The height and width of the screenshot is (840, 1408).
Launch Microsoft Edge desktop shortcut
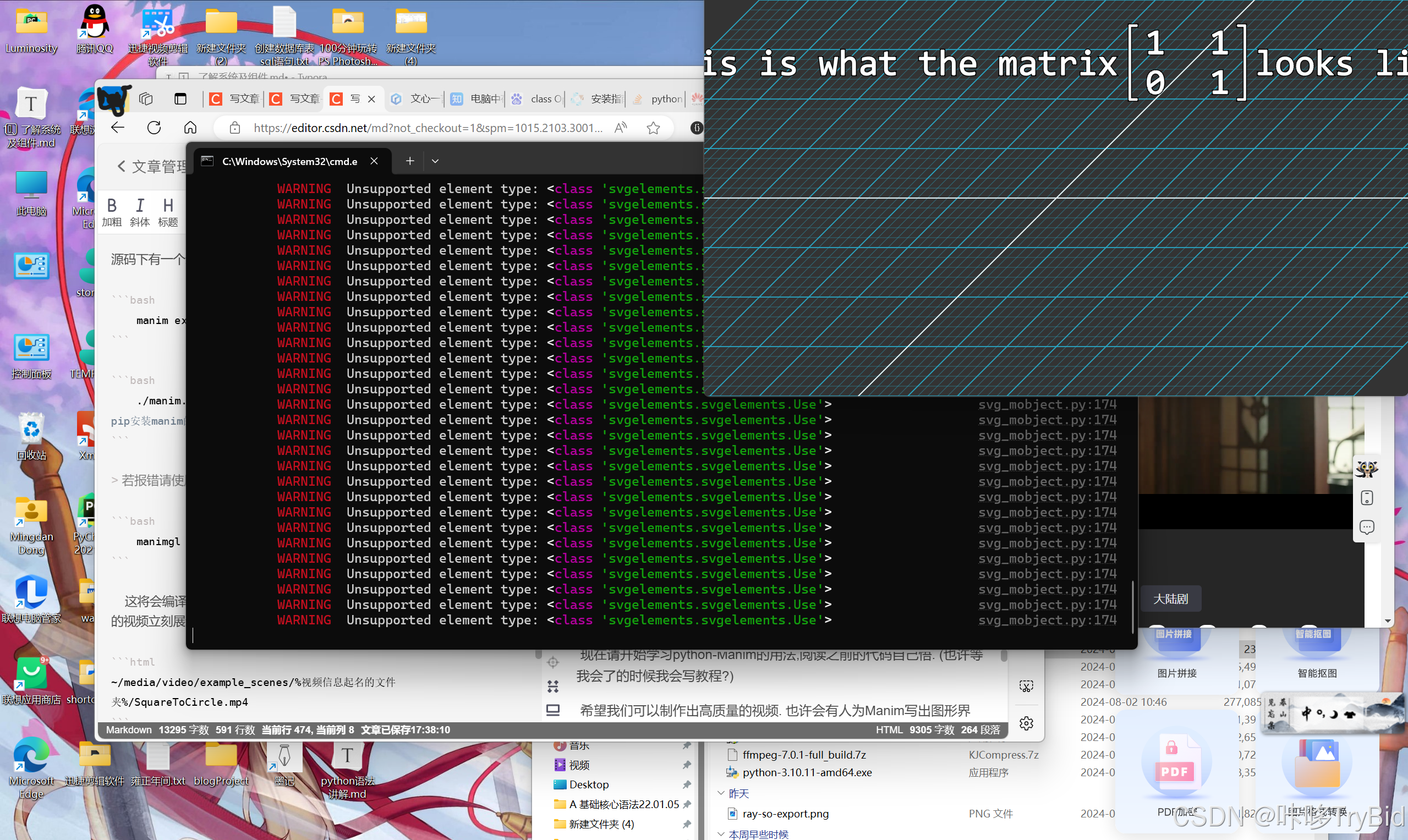31,768
